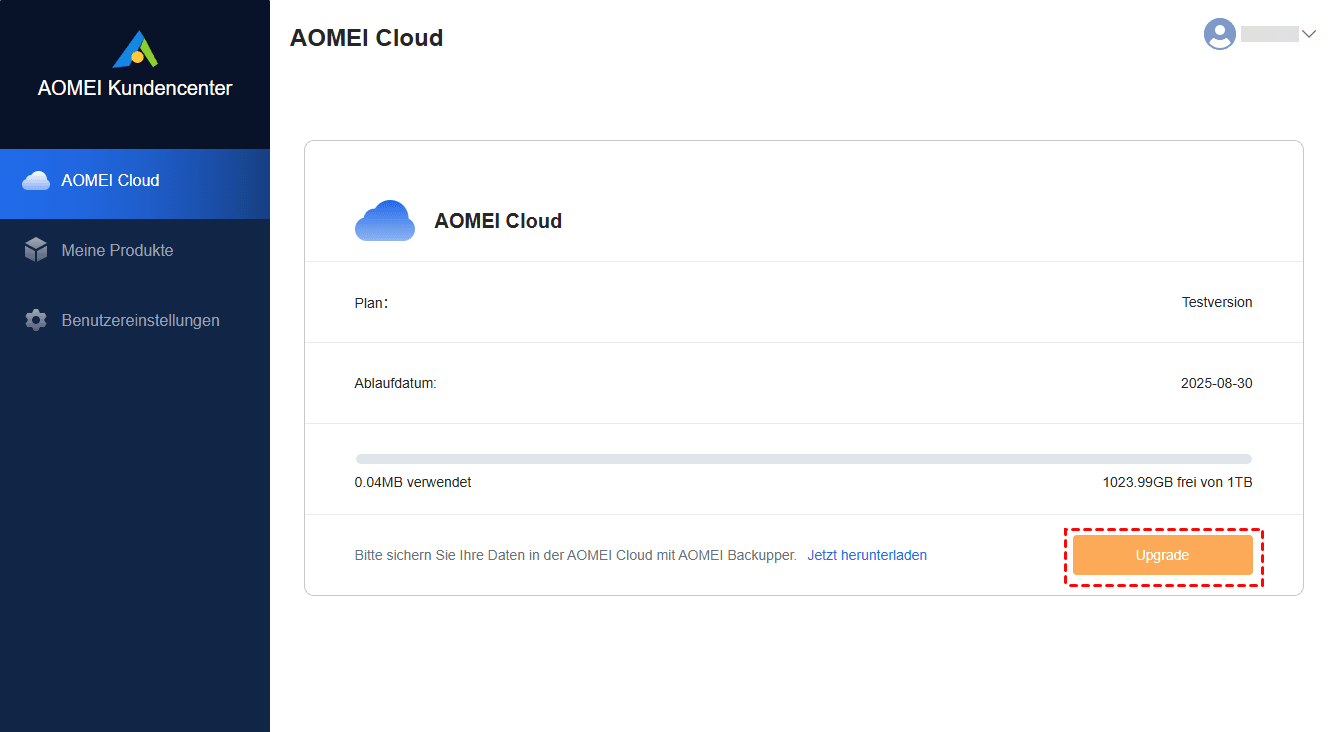Click the 1023.99GB frei von 1TB text
This screenshot has height=732, width=1337.
[1177, 482]
